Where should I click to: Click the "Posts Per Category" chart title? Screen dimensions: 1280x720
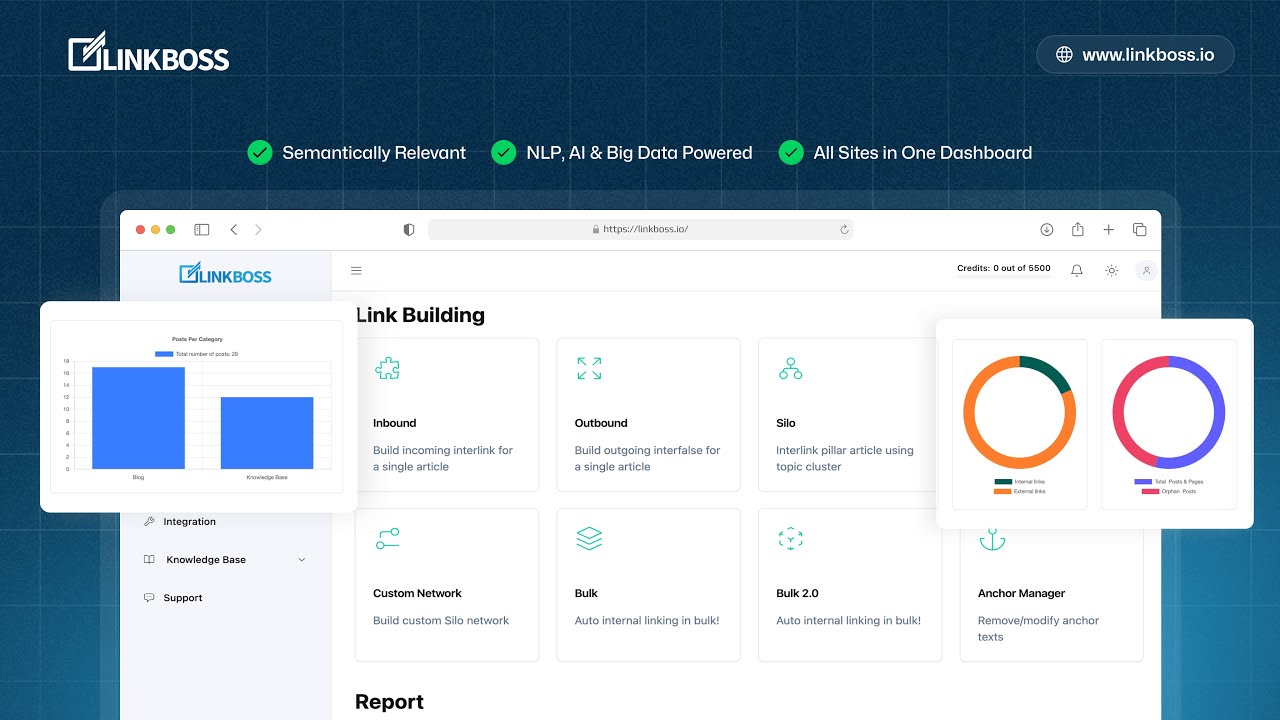197,339
